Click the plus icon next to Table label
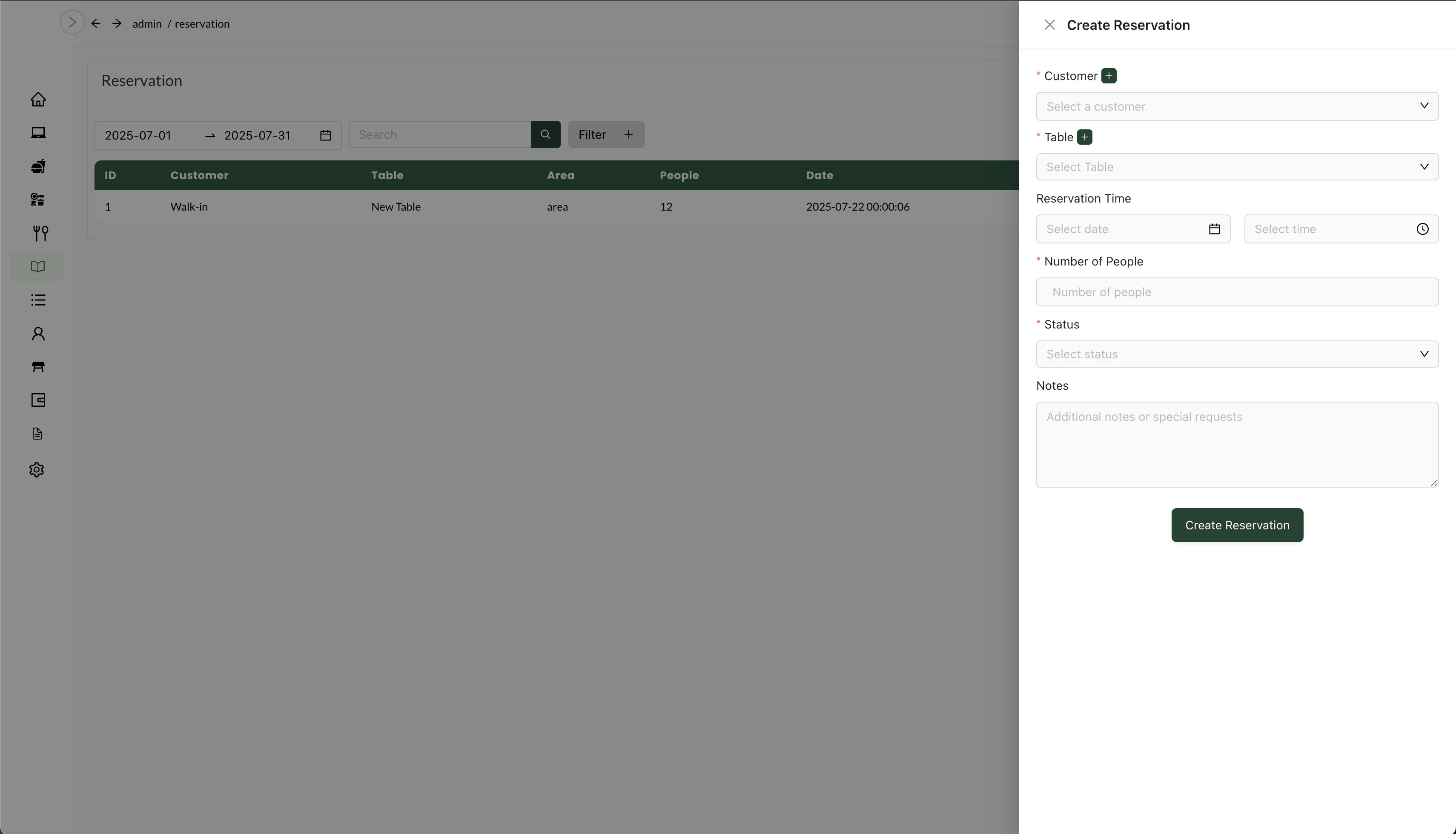This screenshot has width=1456, height=834. point(1084,137)
